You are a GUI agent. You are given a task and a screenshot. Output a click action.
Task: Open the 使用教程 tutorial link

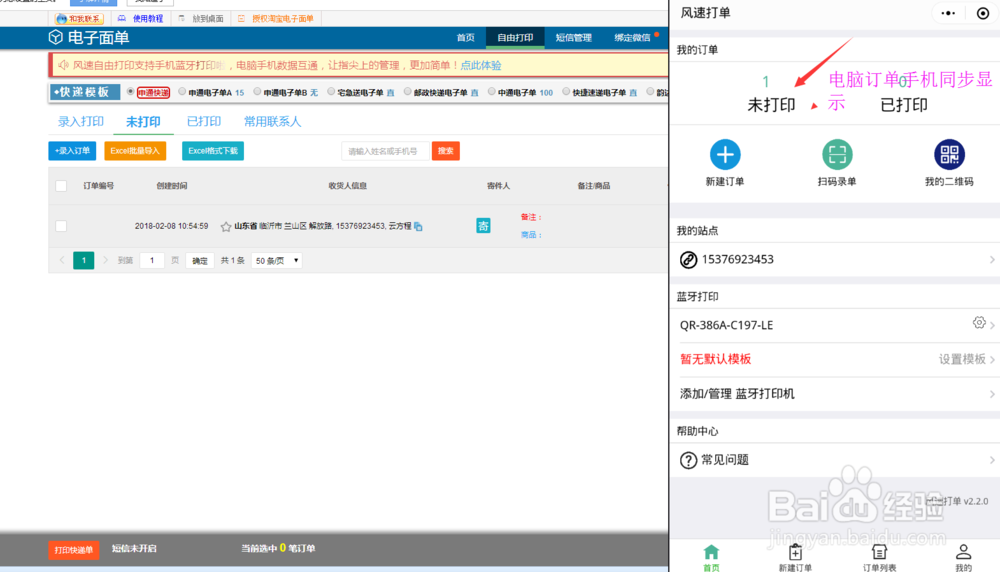coord(140,18)
